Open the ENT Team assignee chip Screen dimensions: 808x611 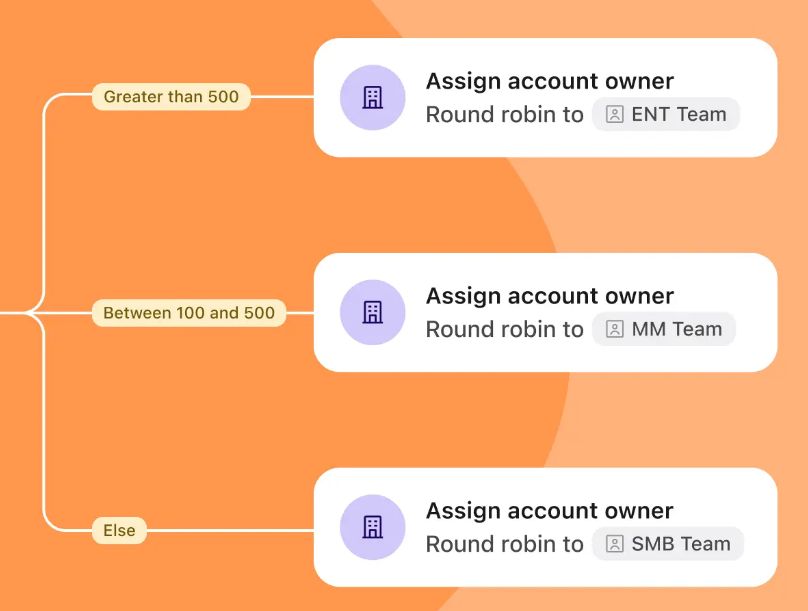pos(666,114)
